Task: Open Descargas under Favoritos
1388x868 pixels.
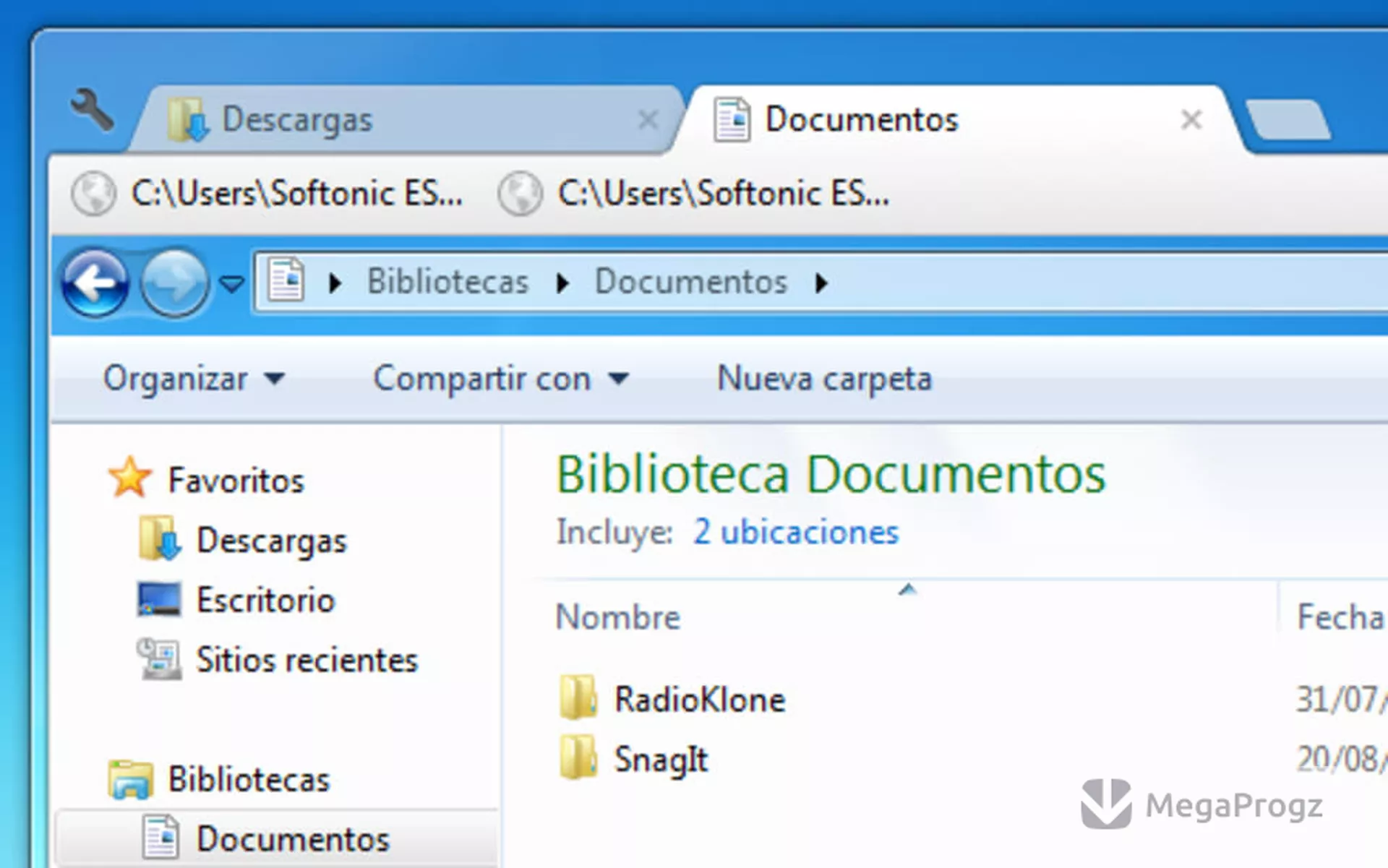Action: (x=272, y=541)
